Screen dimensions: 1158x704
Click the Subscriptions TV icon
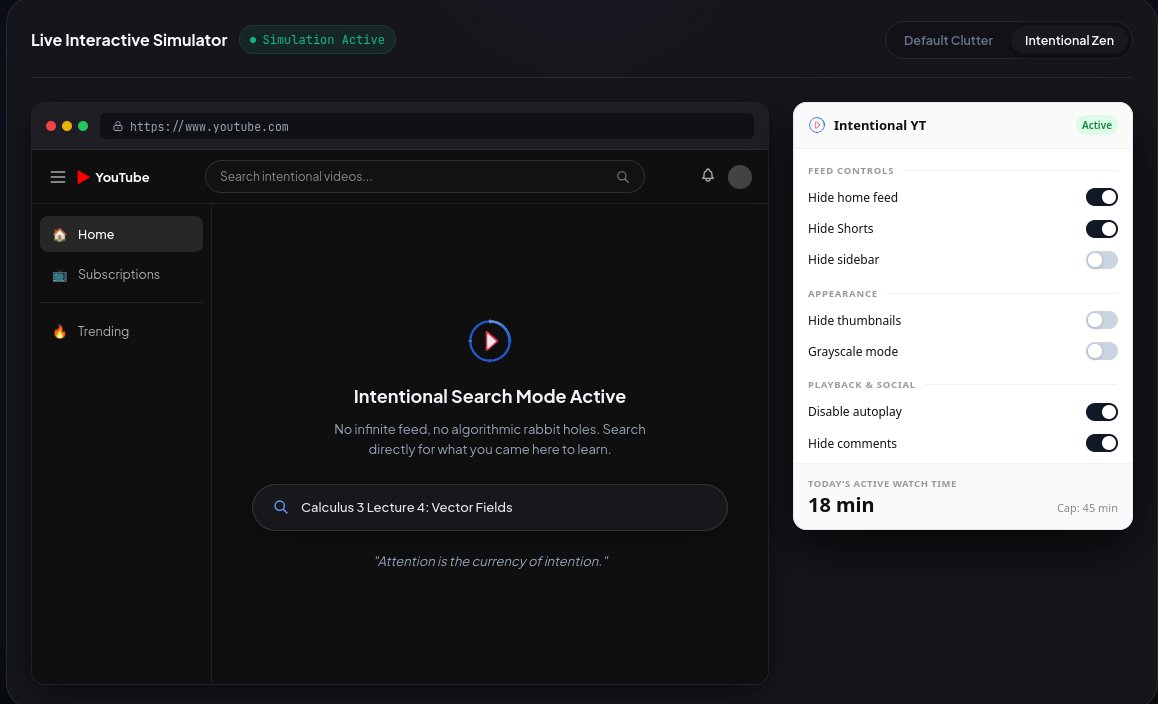point(60,276)
